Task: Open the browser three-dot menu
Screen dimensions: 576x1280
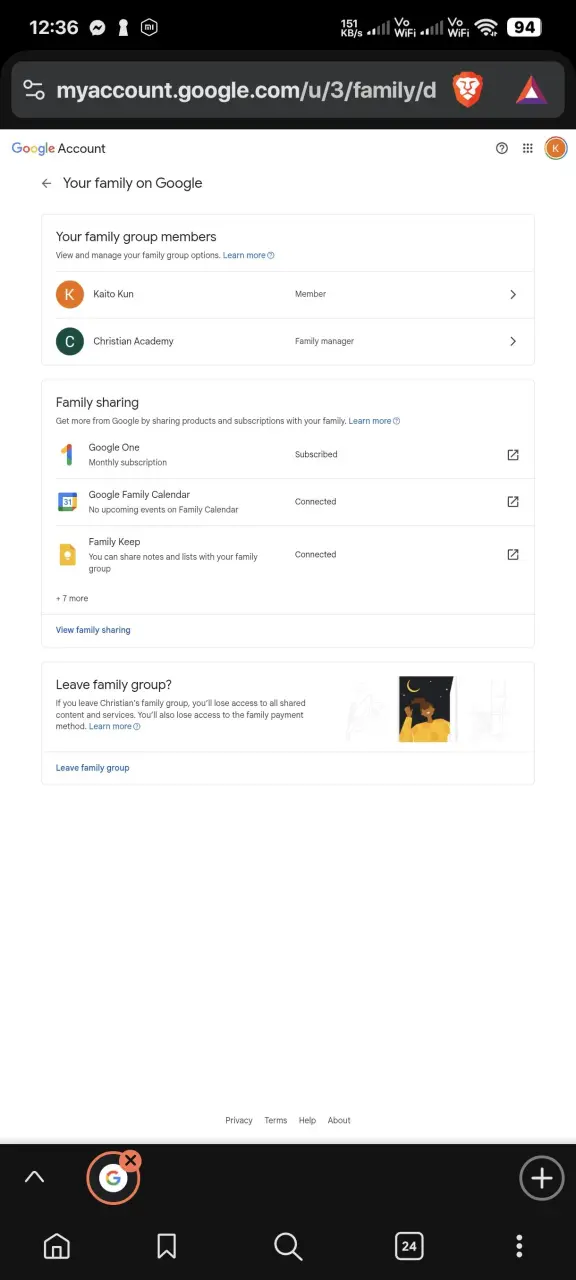Action: pyautogui.click(x=519, y=1245)
